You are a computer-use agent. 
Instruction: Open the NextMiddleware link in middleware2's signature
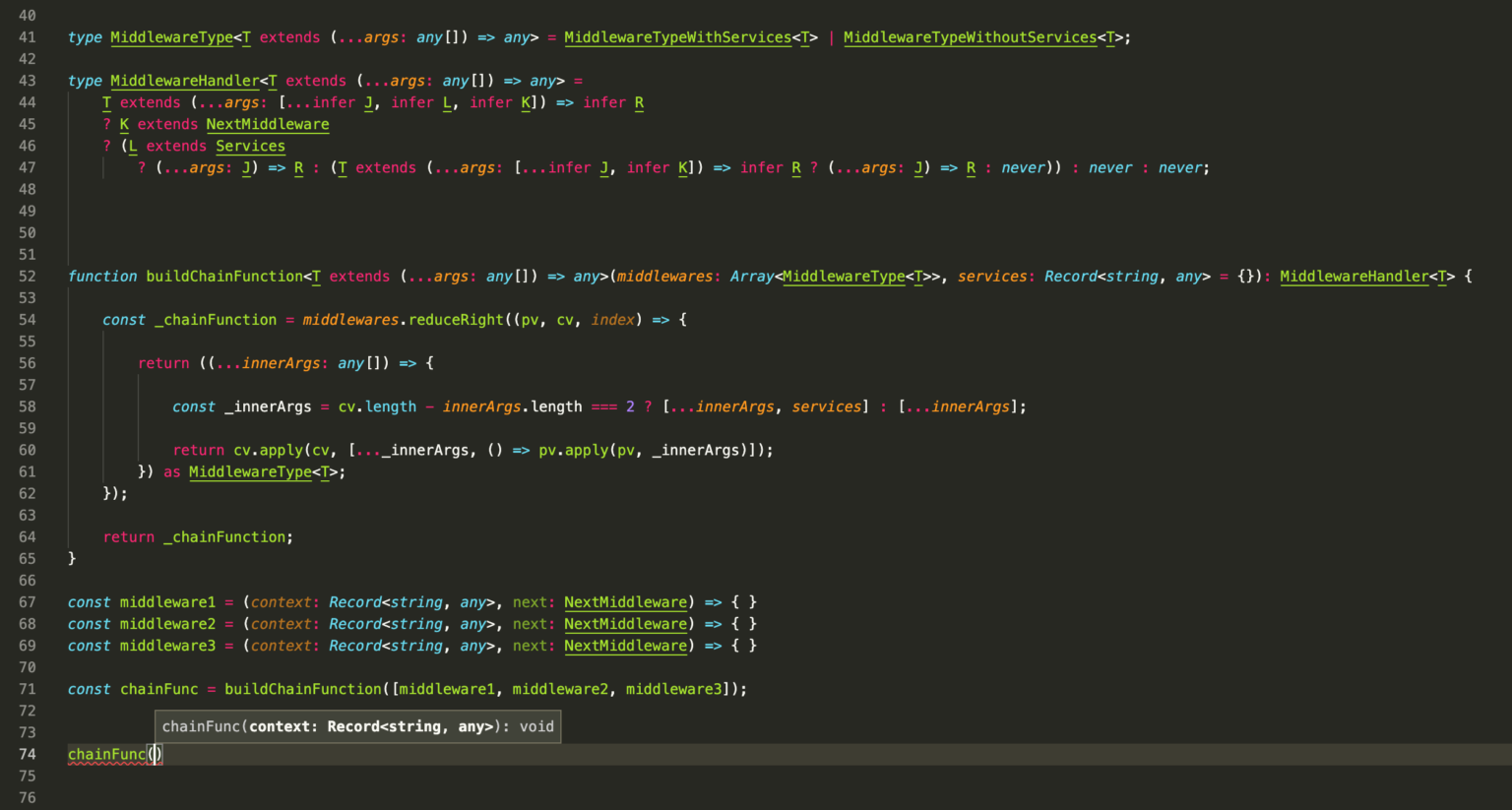(x=625, y=623)
